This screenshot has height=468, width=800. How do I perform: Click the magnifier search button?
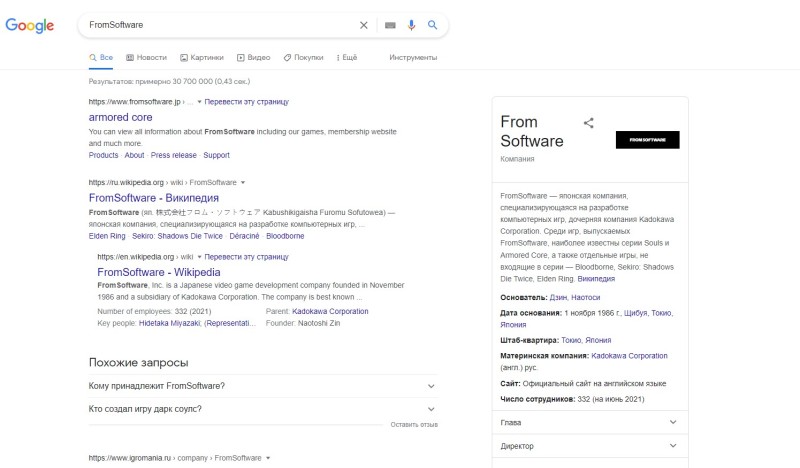[x=432, y=24]
